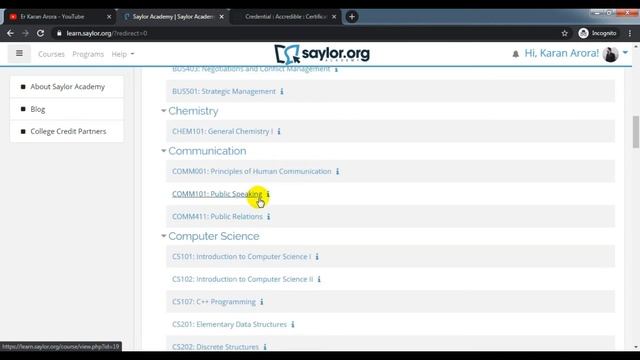Collapse the Communication category
640x360 pixels.
[x=163, y=151]
